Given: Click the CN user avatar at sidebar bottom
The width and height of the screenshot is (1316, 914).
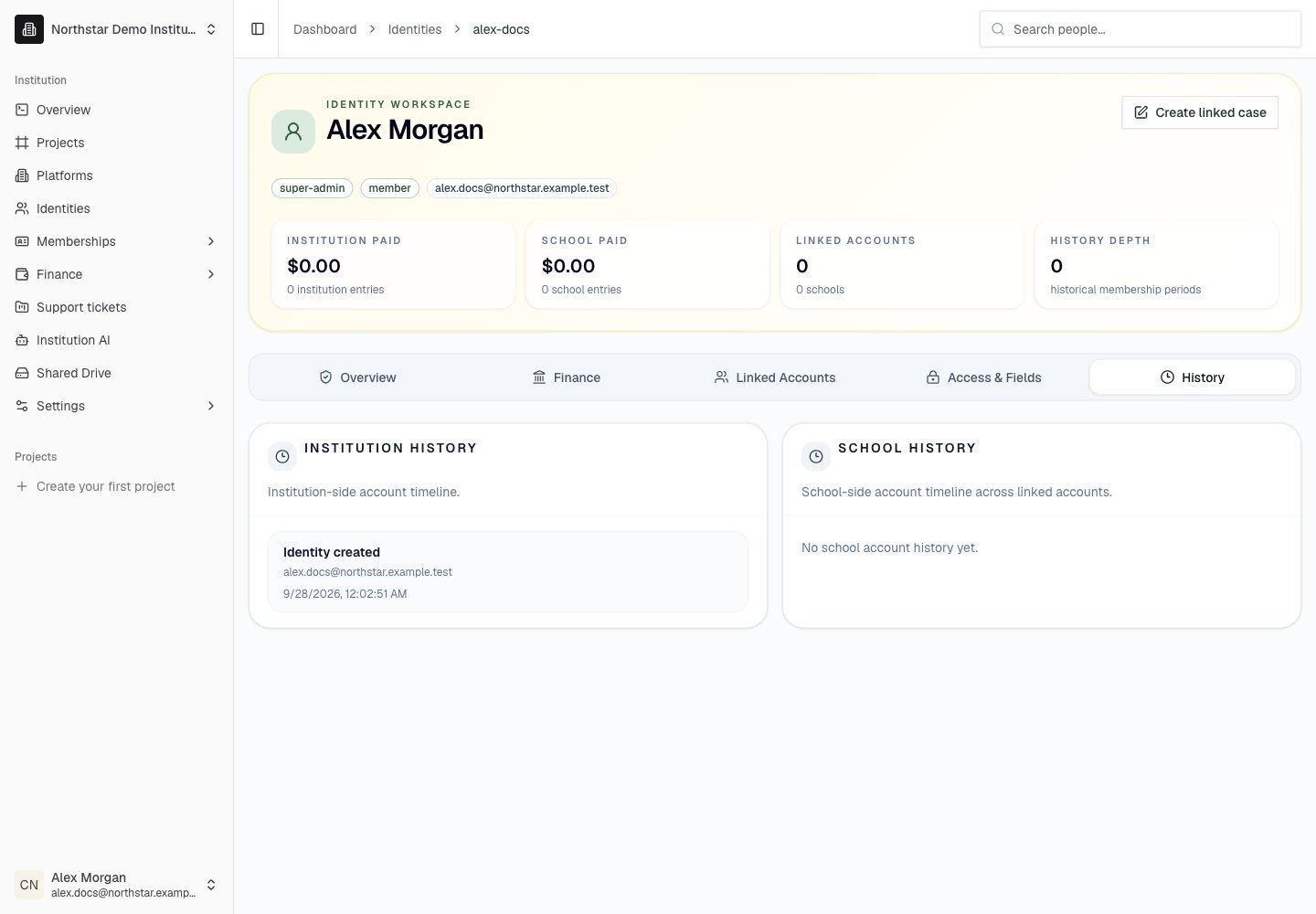Looking at the screenshot, I should 29,885.
